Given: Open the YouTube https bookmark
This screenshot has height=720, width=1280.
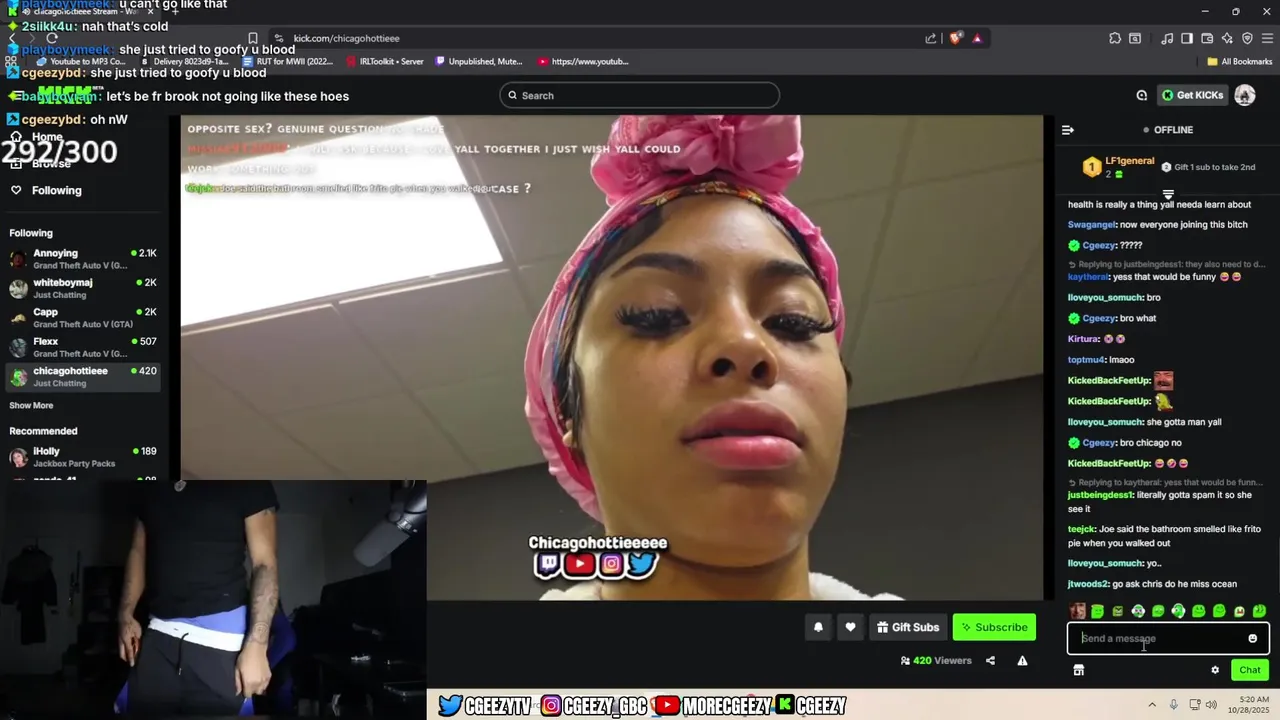Looking at the screenshot, I should tap(583, 61).
